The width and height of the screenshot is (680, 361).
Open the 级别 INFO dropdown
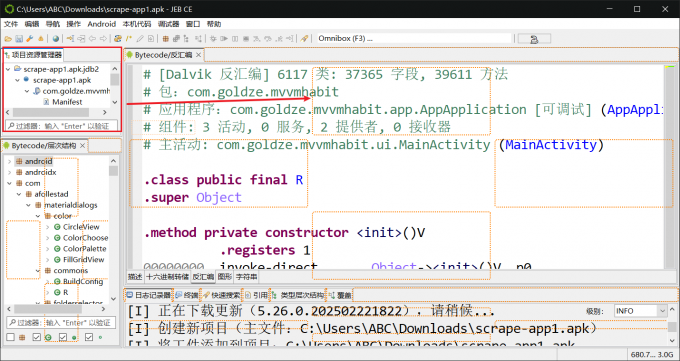click(640, 311)
